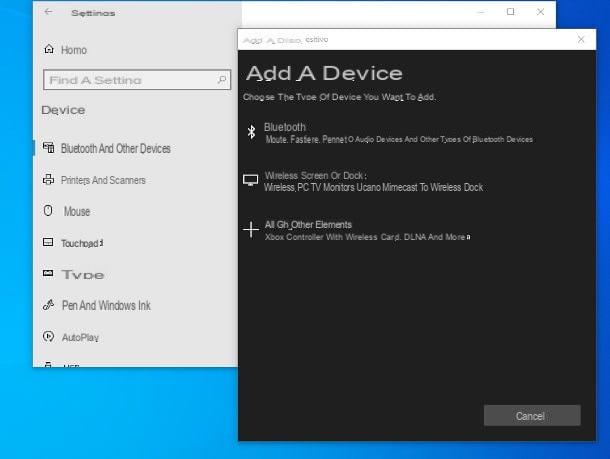Maximize the Settings window
The image size is (610, 459).
pyautogui.click(x=510, y=12)
